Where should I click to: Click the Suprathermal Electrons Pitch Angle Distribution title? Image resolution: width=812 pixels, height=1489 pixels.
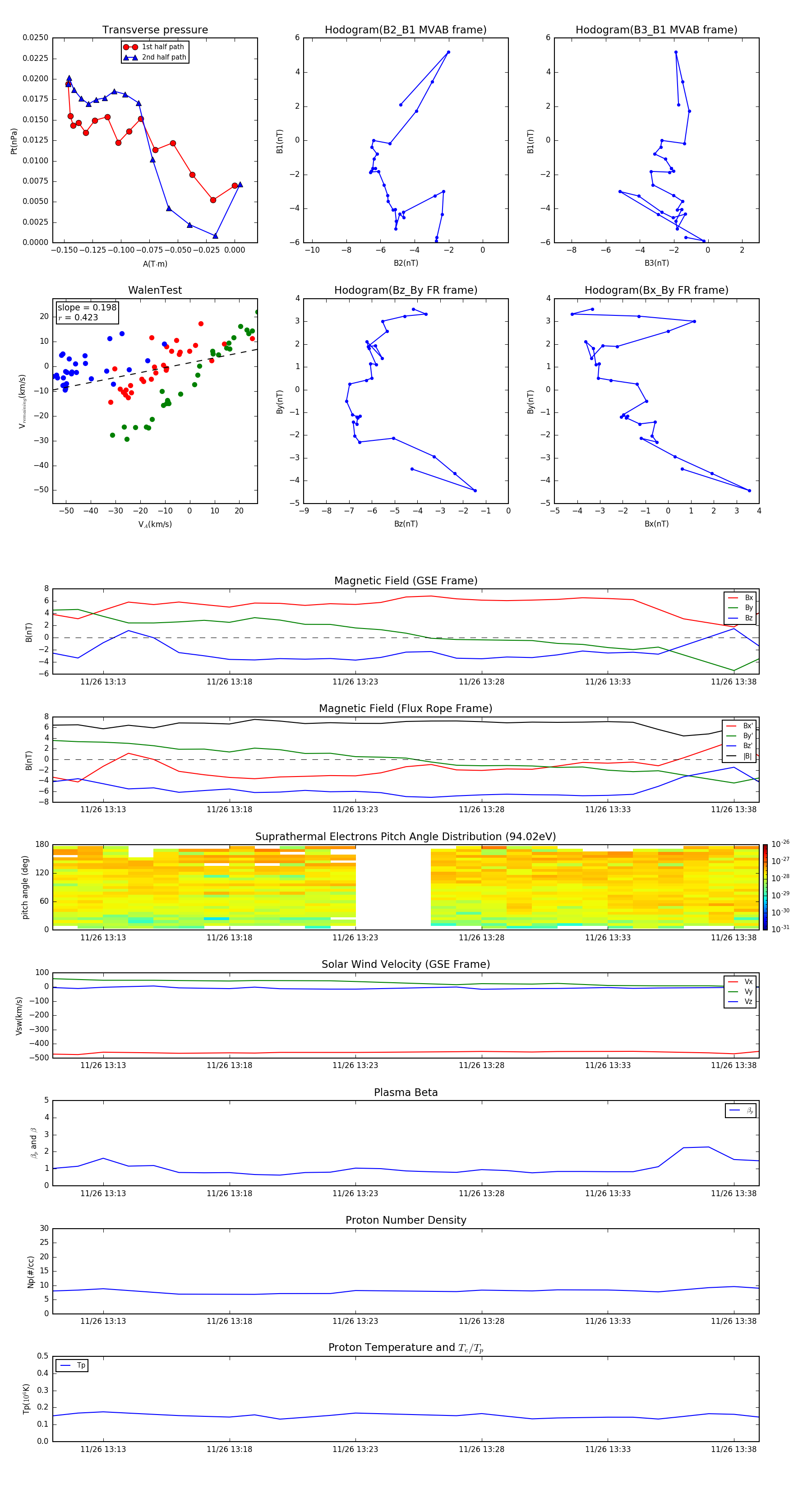click(406, 837)
